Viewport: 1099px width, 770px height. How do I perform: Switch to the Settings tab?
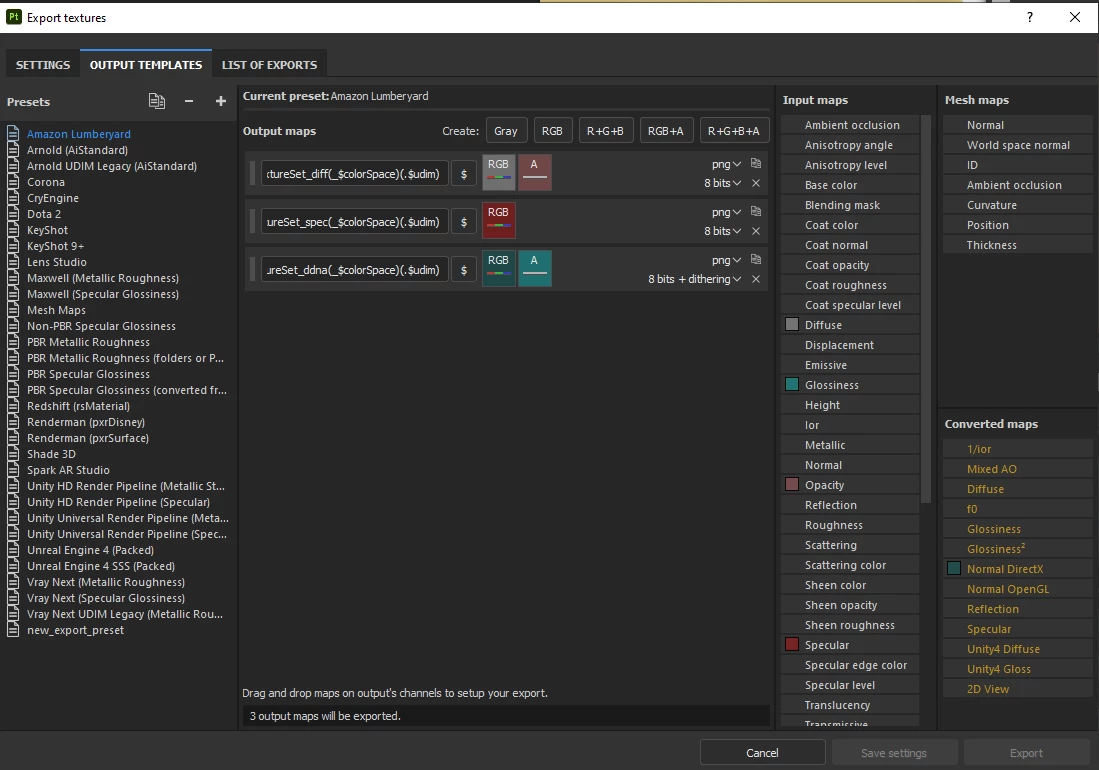click(43, 64)
